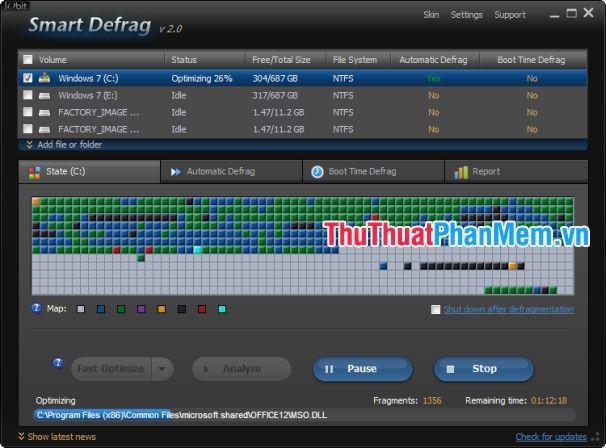Click the cyan block in the disk map

[x=197, y=250]
